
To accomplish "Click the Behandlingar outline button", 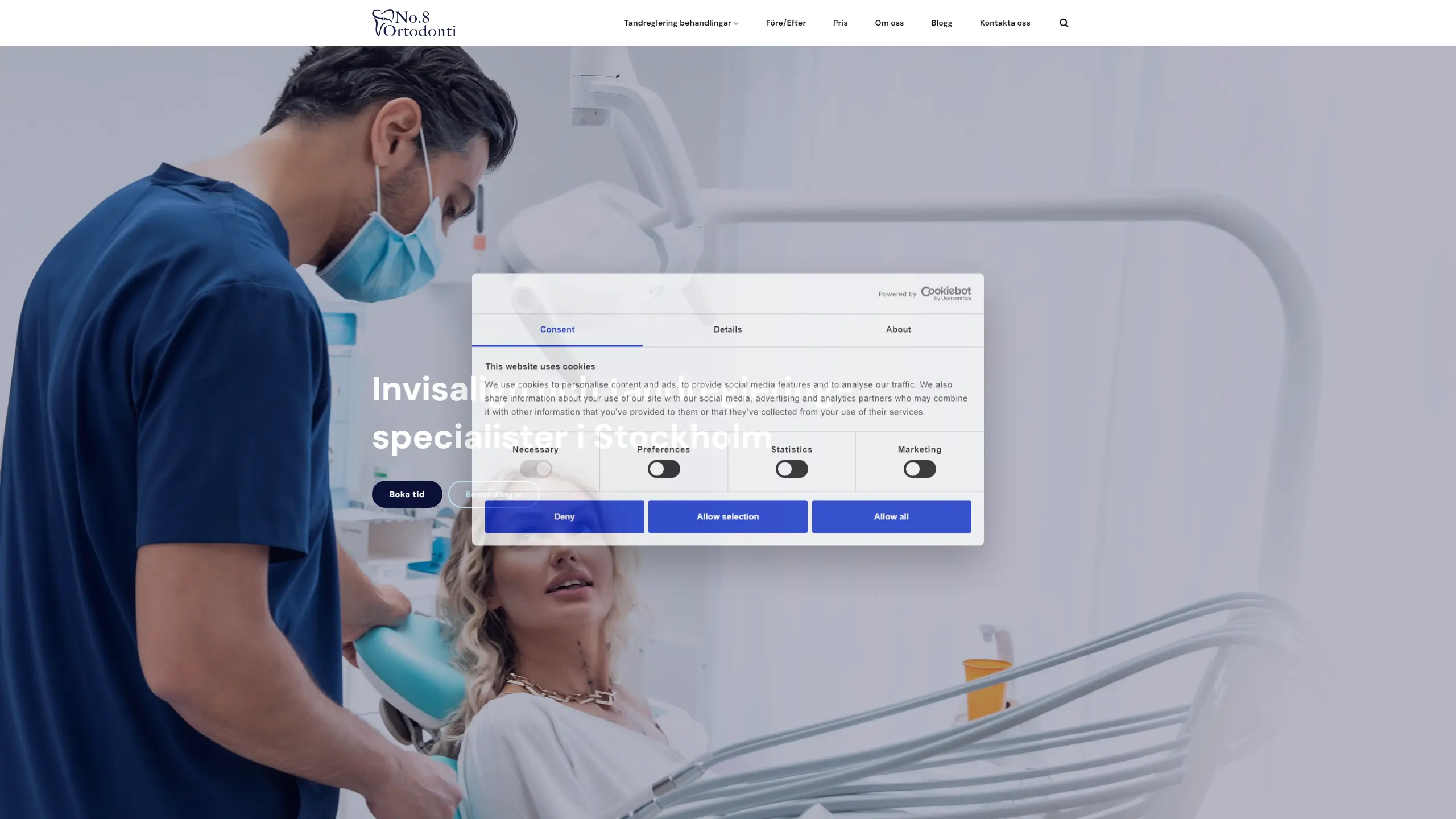I will [493, 494].
